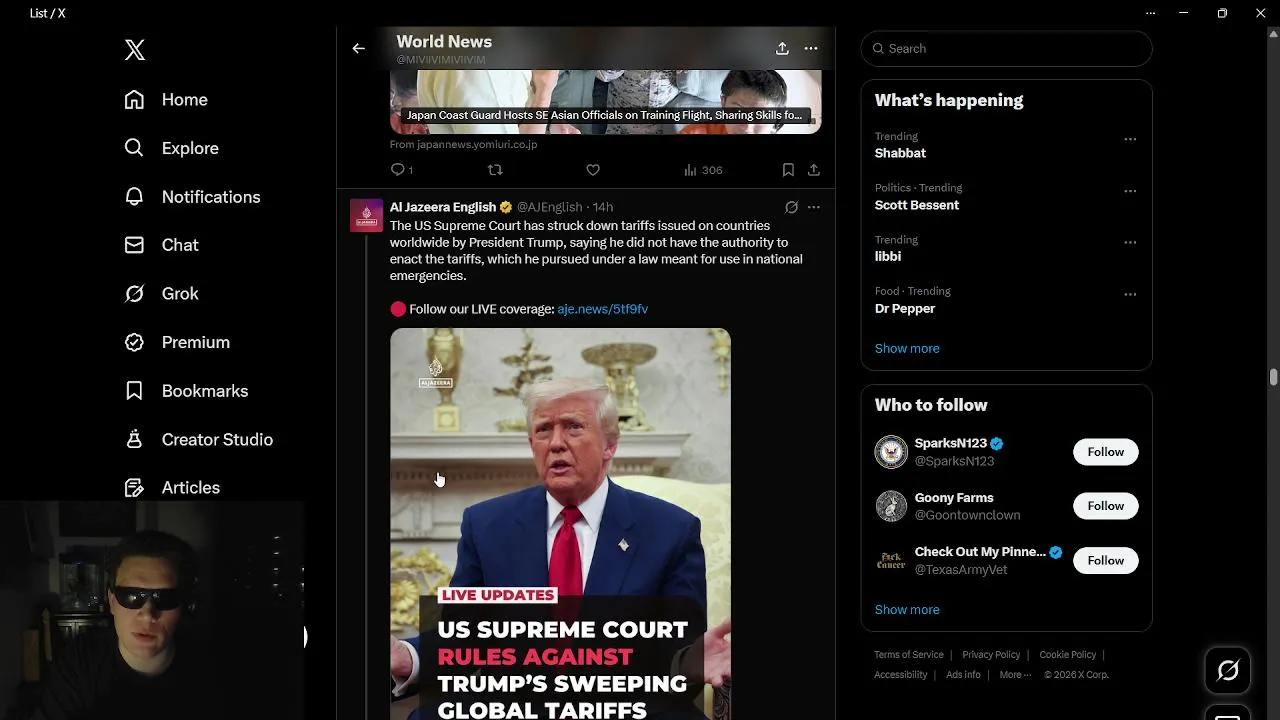Show more trending topics
1280x720 pixels.
click(x=907, y=348)
